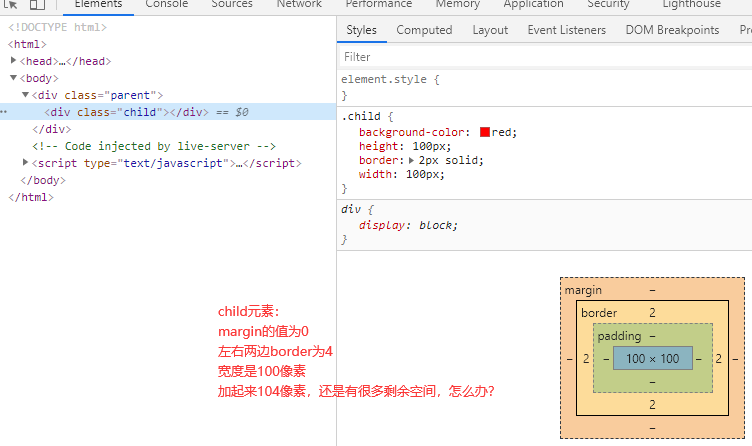Expand the head element node
Viewport: 752px width, 446px height.
(x=13, y=60)
